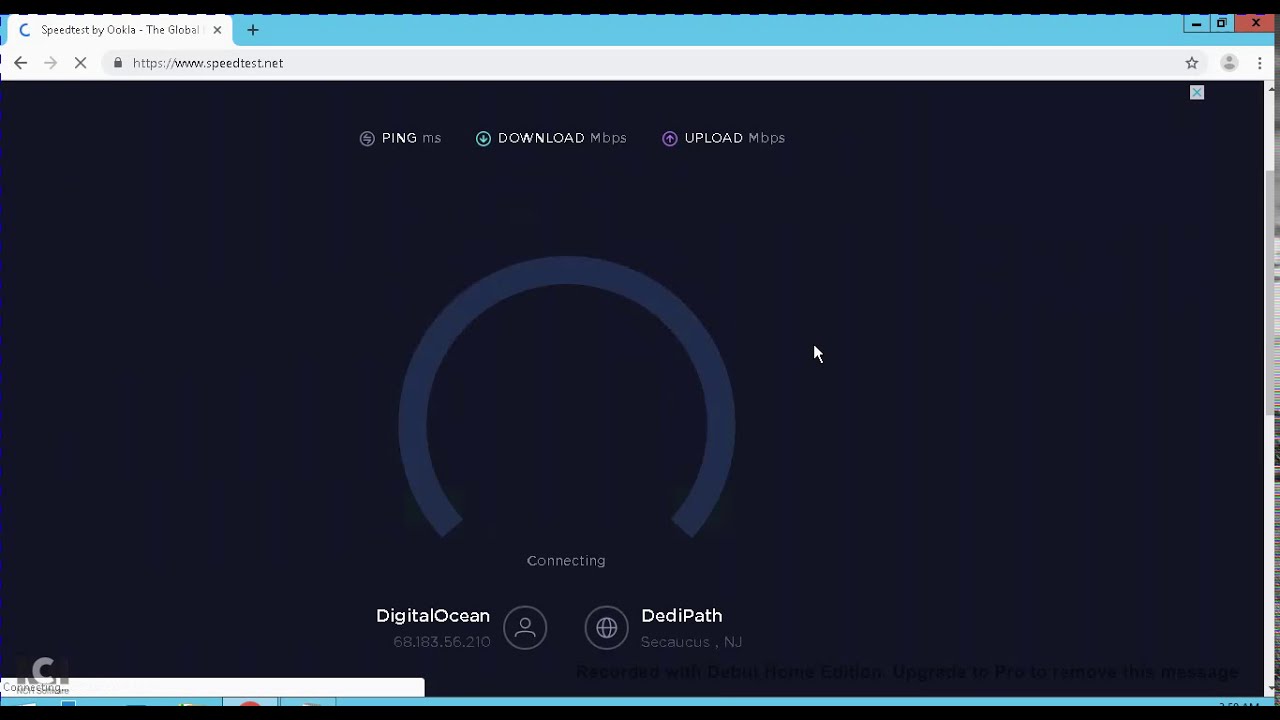Click the UPLOAD Mbps label
The image size is (1280, 720).
pyautogui.click(x=735, y=138)
